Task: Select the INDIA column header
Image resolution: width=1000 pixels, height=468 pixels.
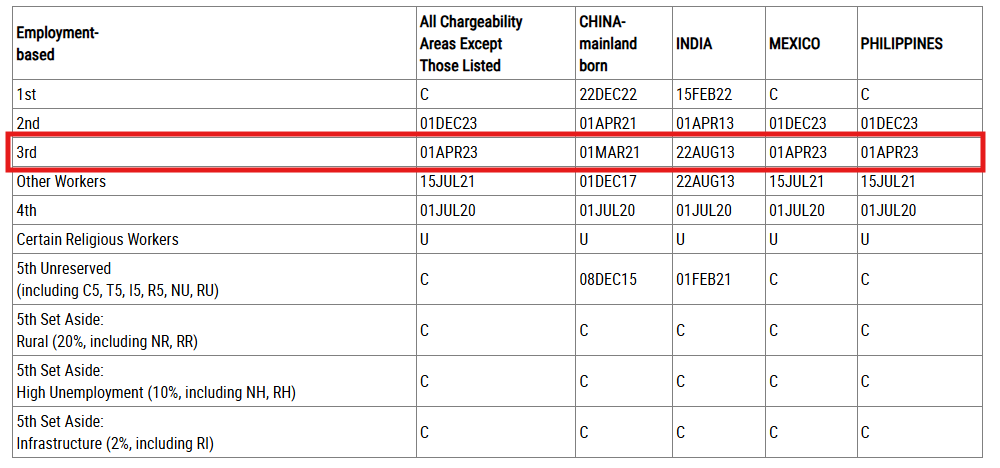Action: coord(694,44)
